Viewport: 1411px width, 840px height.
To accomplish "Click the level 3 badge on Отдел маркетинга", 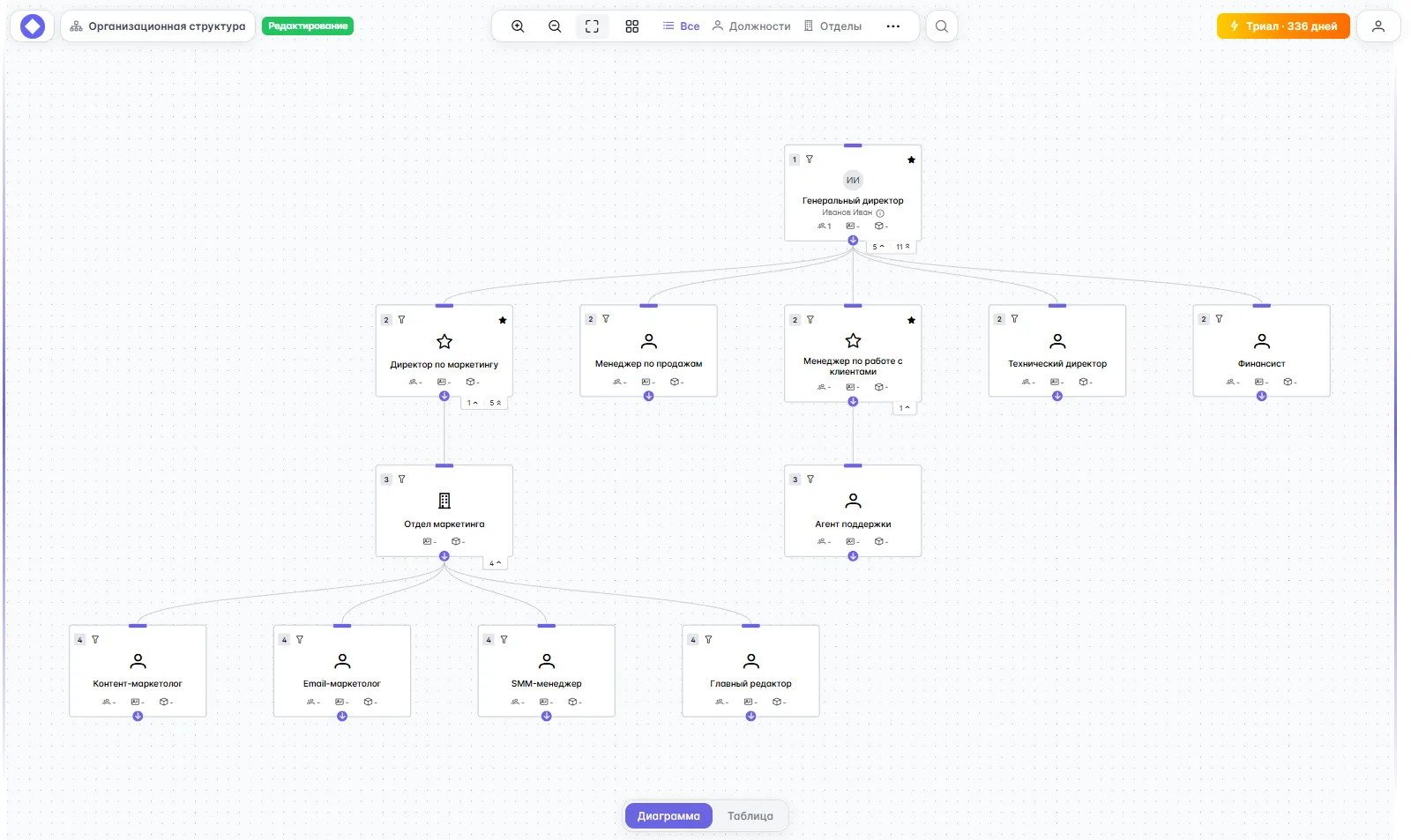I will tap(386, 479).
